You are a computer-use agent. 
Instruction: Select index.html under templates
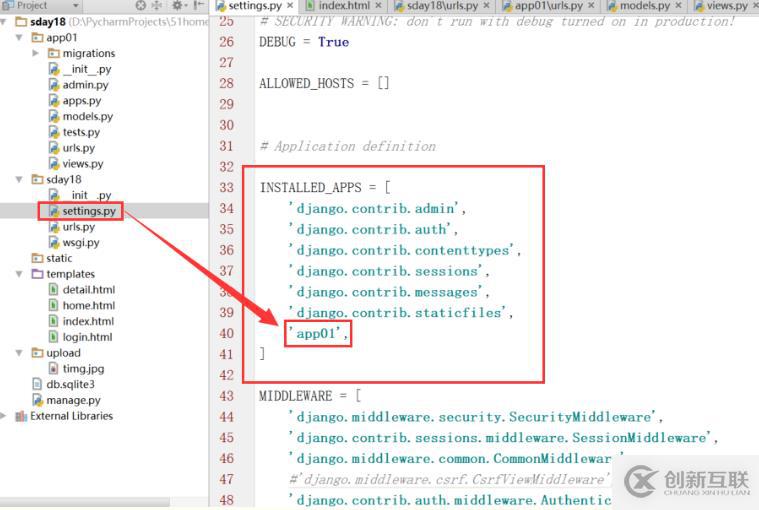[x=88, y=321]
